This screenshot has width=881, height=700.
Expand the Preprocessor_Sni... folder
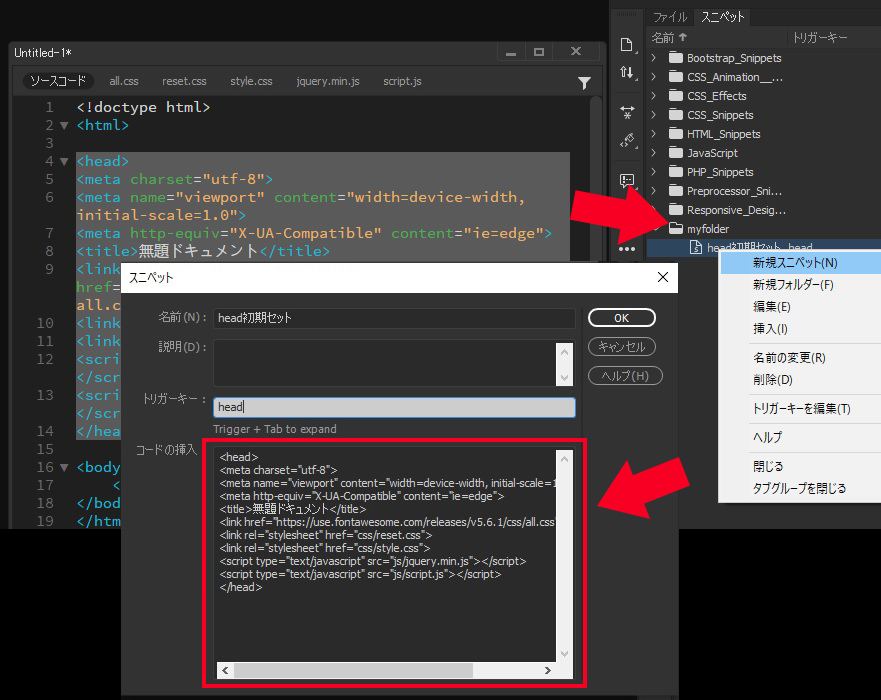coord(653,191)
